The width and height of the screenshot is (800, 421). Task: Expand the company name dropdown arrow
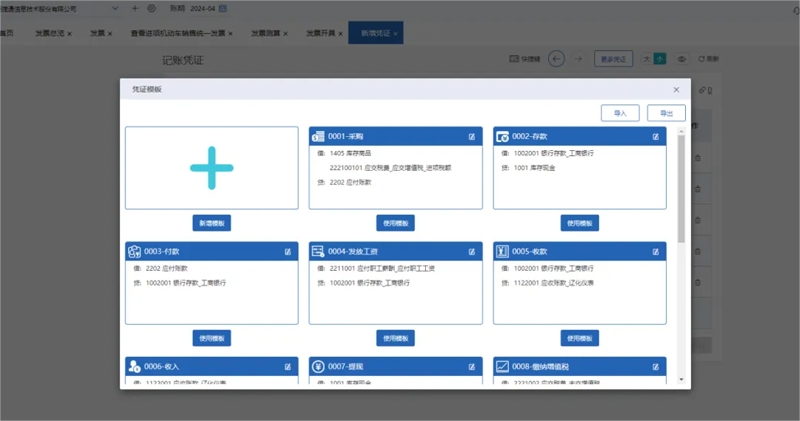tap(115, 8)
